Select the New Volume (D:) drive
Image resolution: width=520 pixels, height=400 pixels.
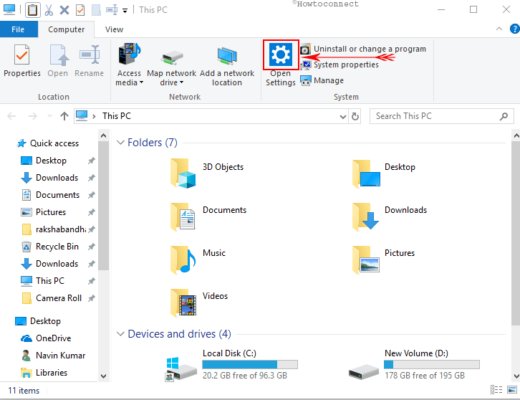coord(414,365)
